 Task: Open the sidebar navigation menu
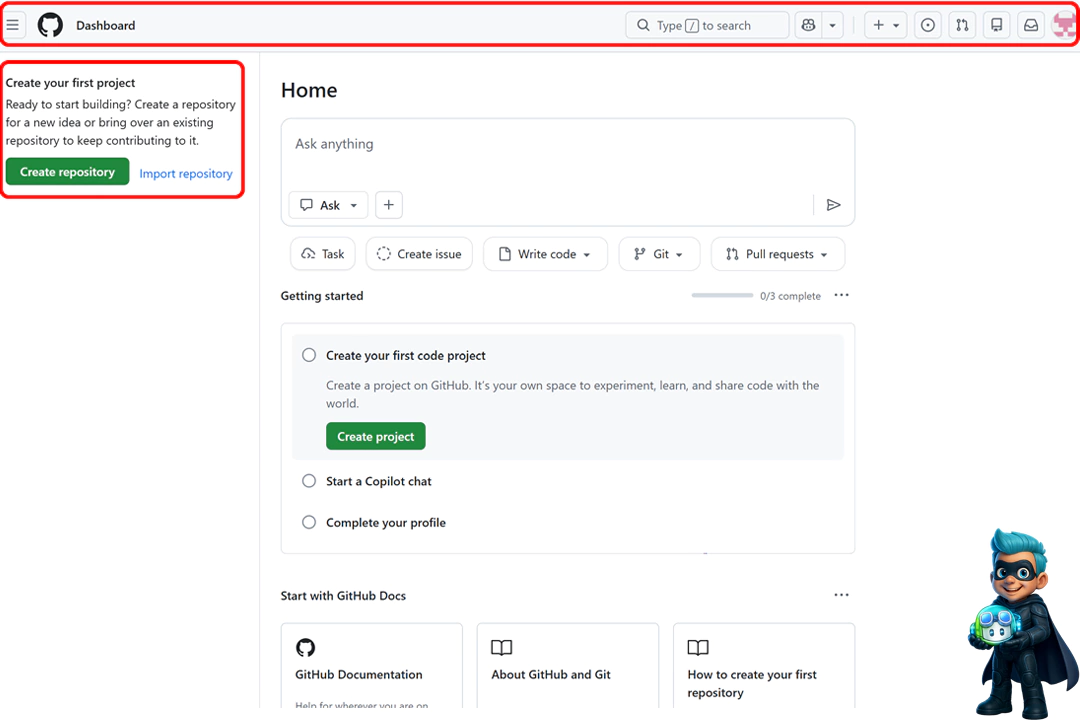[x=14, y=24]
